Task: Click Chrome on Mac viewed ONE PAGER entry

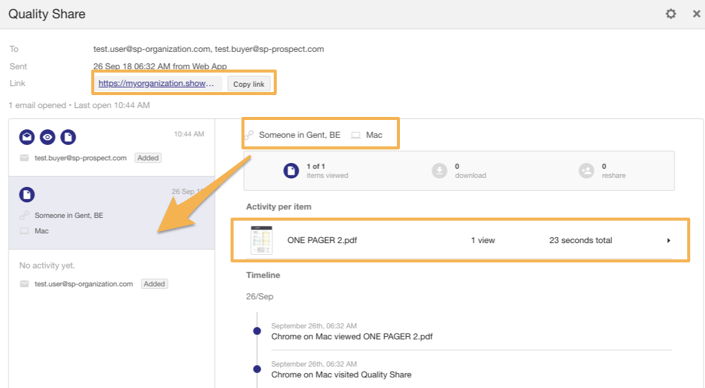Action: point(352,336)
